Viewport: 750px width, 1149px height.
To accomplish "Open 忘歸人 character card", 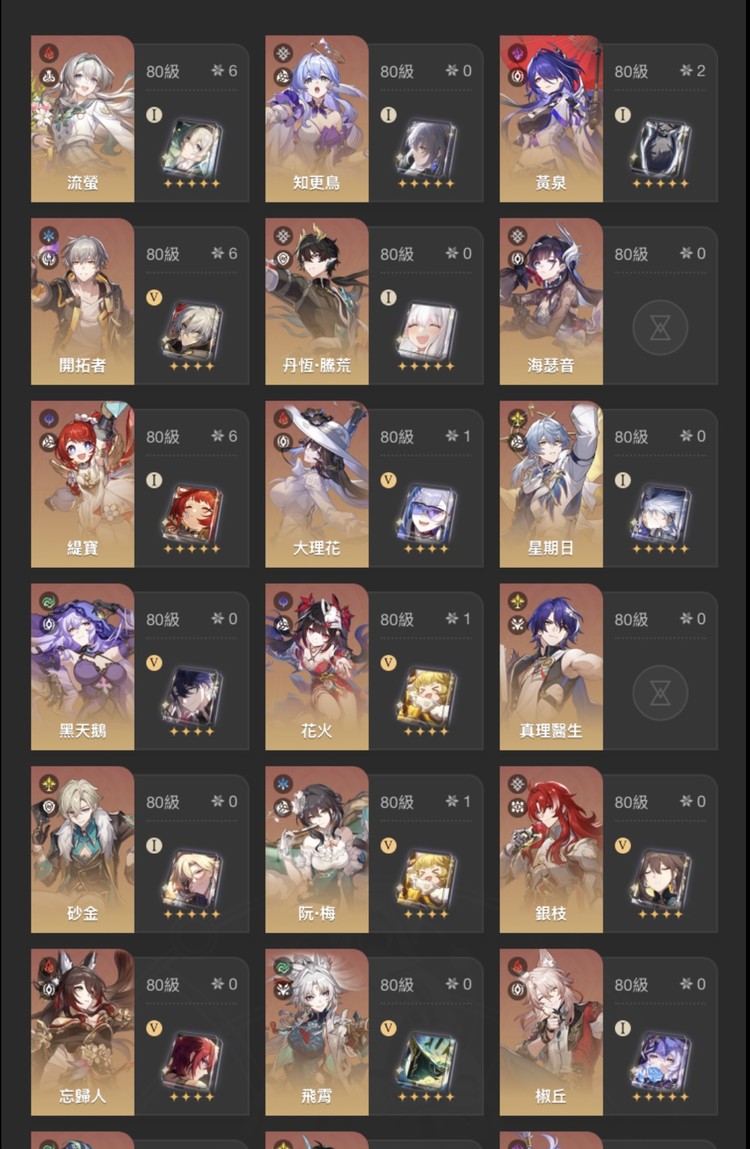I will [x=140, y=1032].
